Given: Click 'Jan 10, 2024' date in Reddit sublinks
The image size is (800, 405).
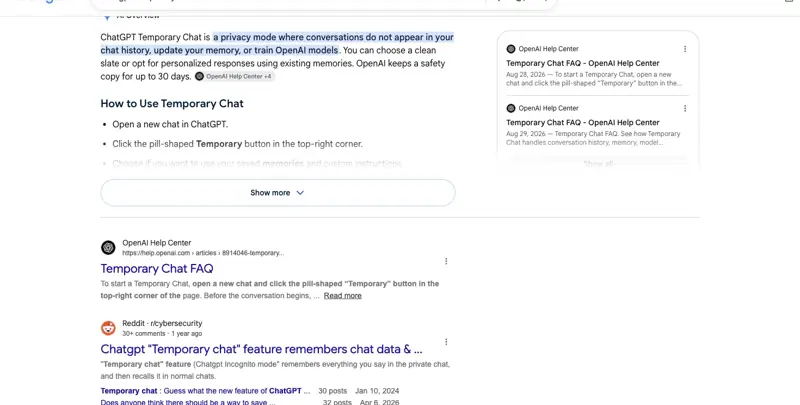Looking at the screenshot, I should click(x=377, y=391).
